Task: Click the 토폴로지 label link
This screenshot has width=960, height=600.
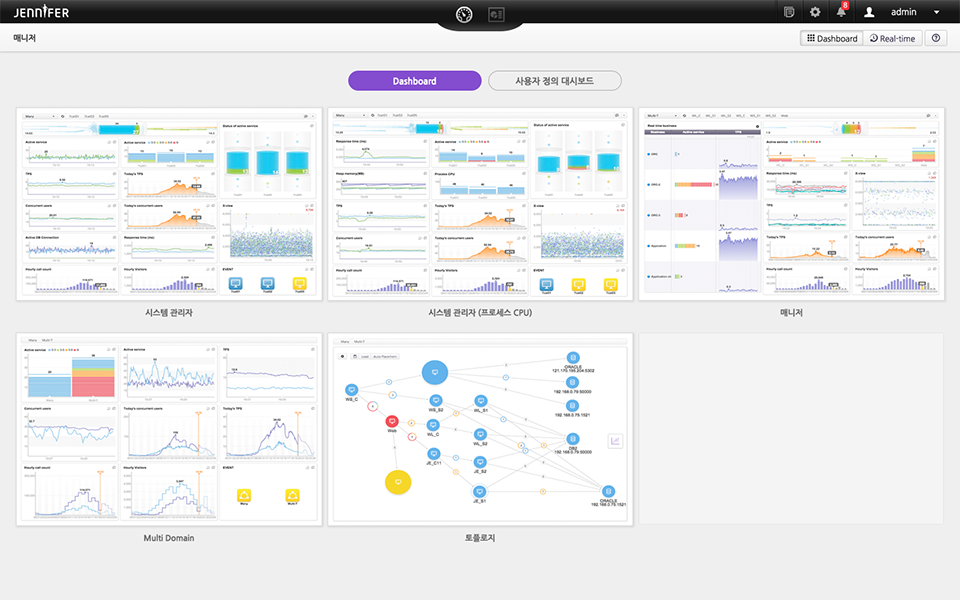Action: pos(480,538)
